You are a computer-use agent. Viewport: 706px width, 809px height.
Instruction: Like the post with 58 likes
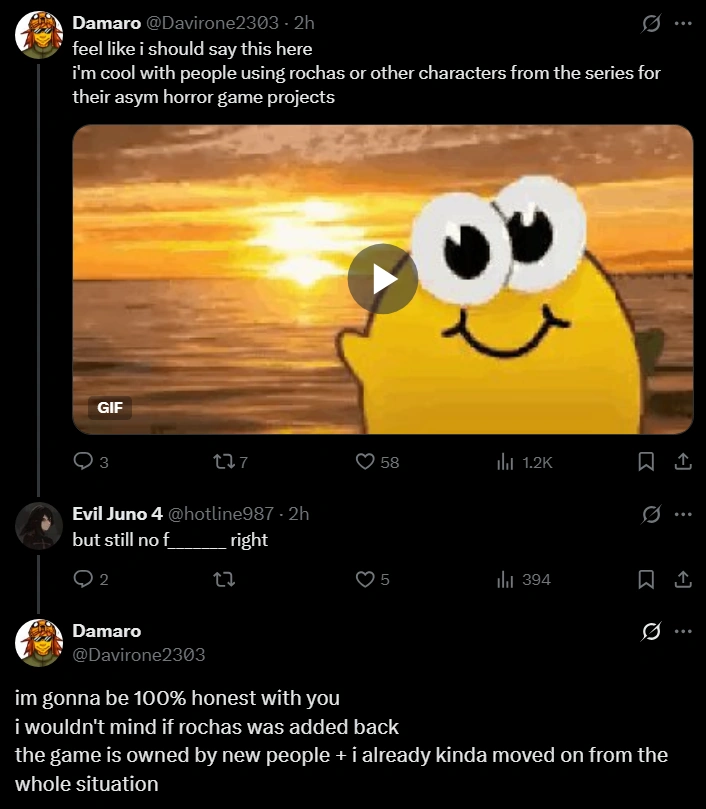(366, 461)
